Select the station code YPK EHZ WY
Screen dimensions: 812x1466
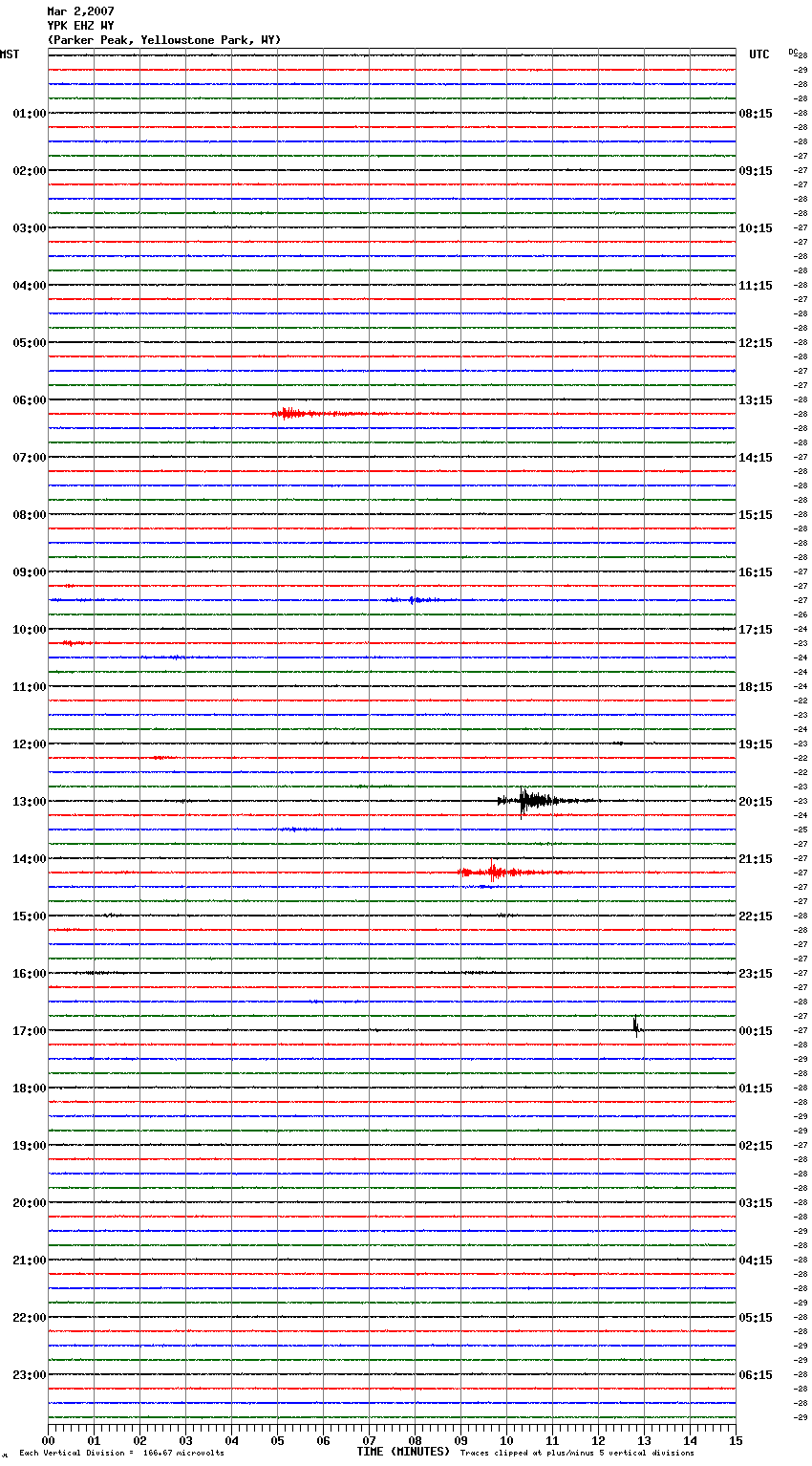click(80, 26)
